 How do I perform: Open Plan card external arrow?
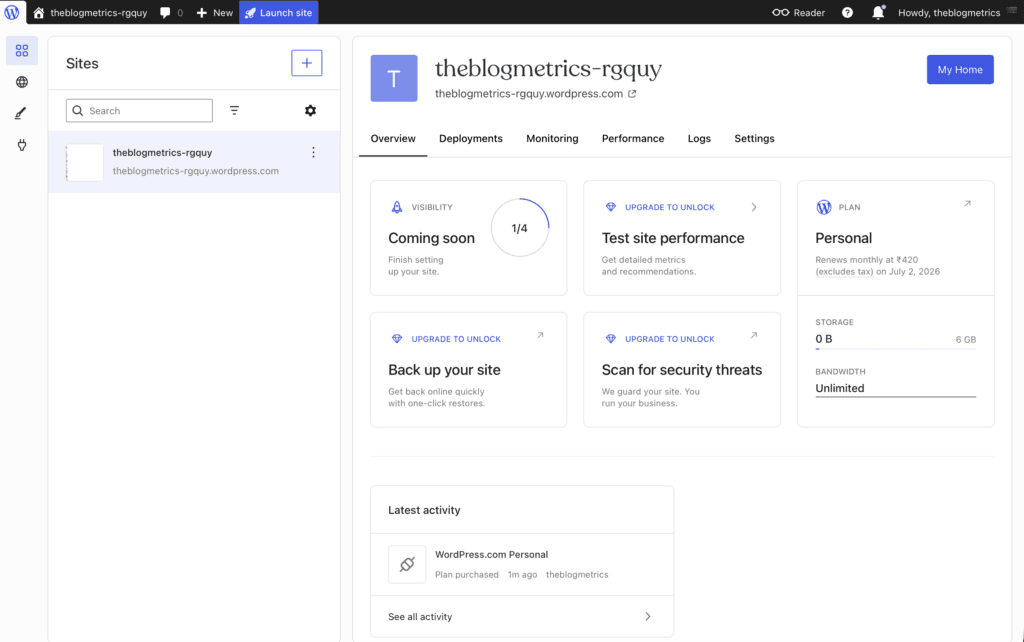pyautogui.click(x=967, y=204)
